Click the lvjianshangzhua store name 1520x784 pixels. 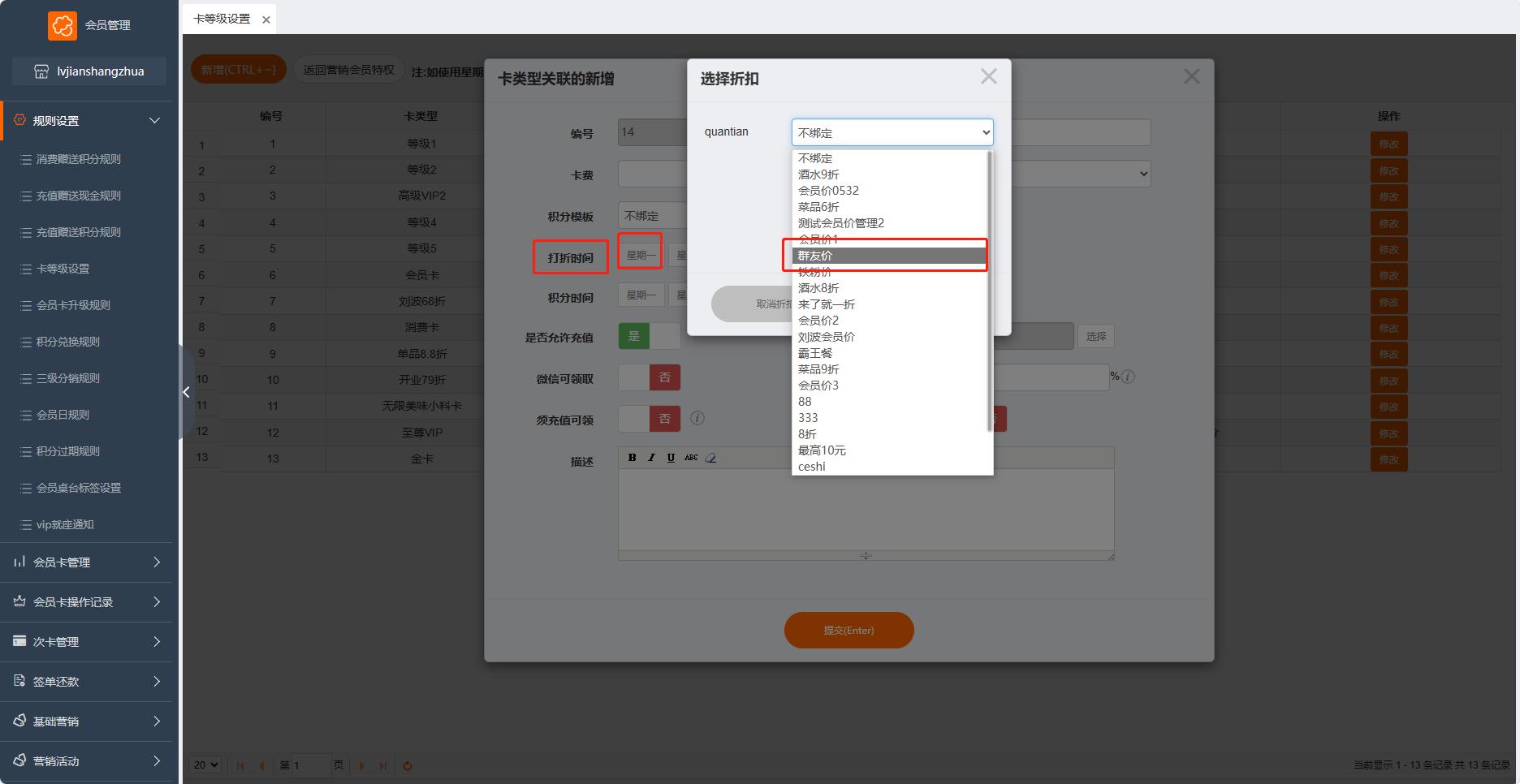point(101,71)
